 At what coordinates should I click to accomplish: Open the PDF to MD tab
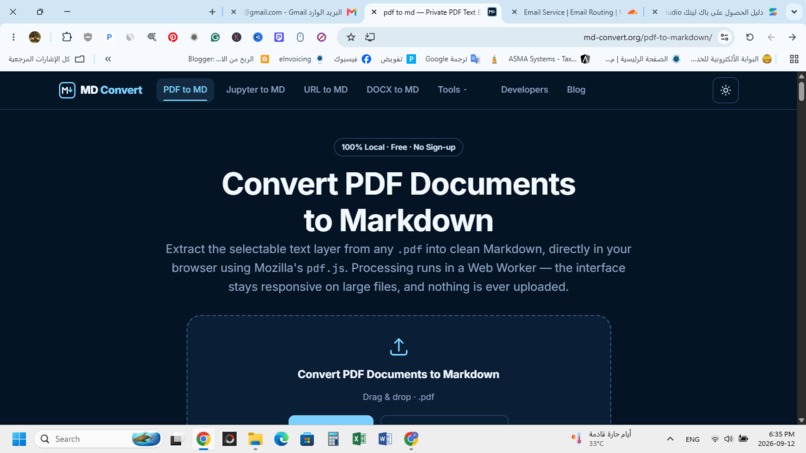point(185,90)
